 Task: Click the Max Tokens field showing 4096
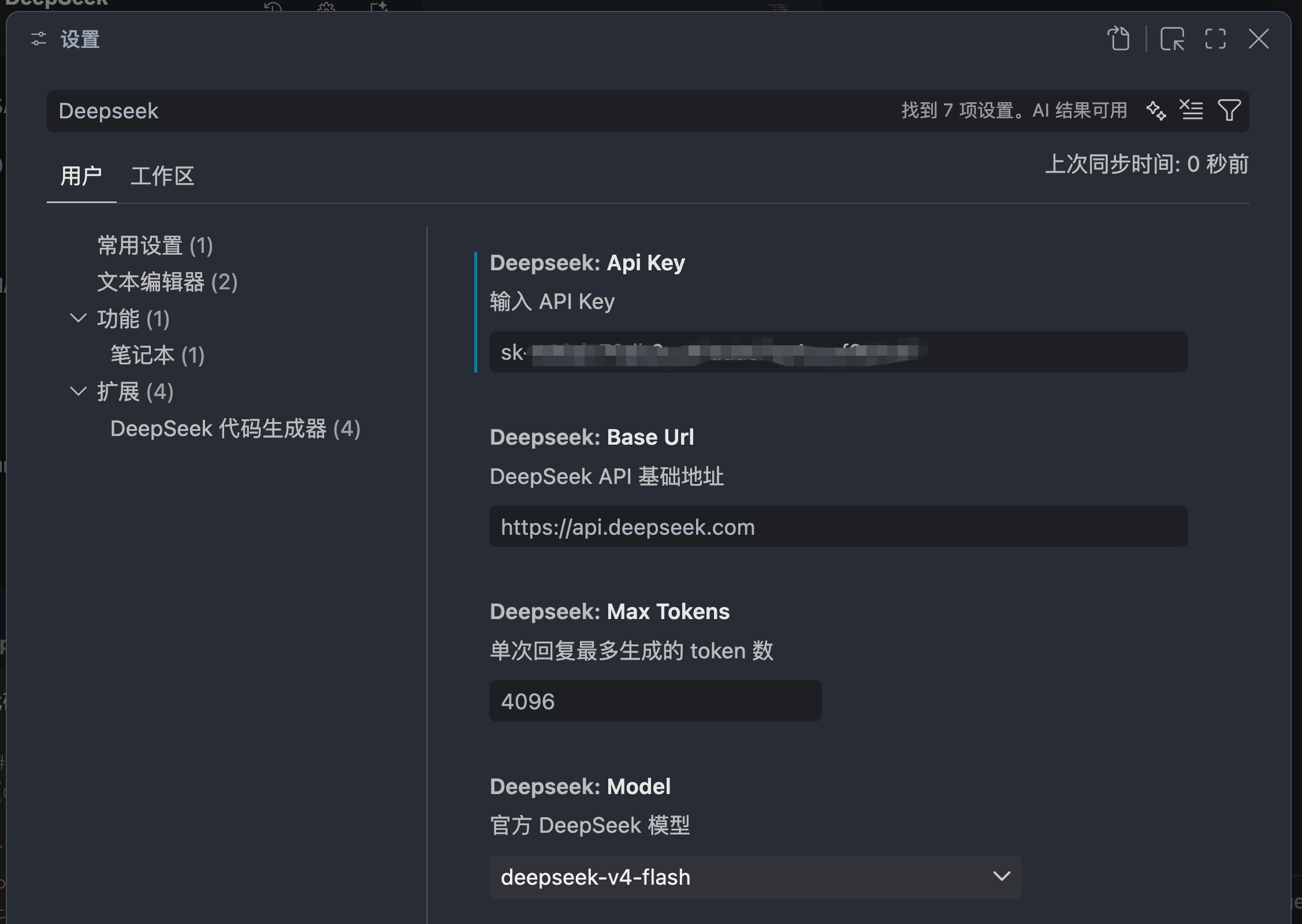pyautogui.click(x=655, y=701)
